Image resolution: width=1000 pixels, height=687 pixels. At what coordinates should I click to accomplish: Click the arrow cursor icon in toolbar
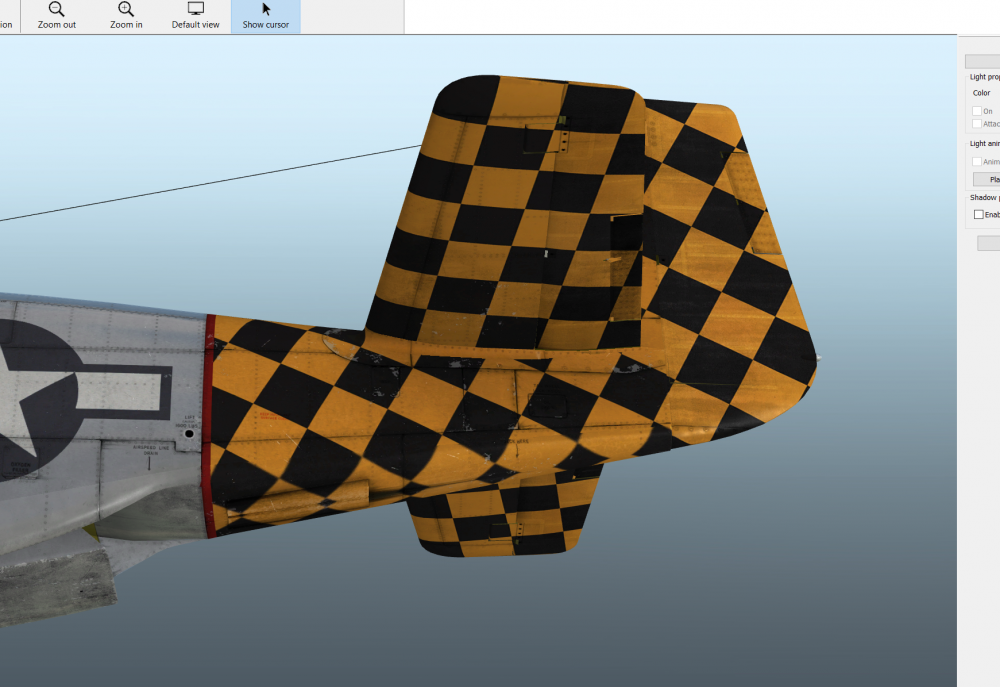point(264,9)
